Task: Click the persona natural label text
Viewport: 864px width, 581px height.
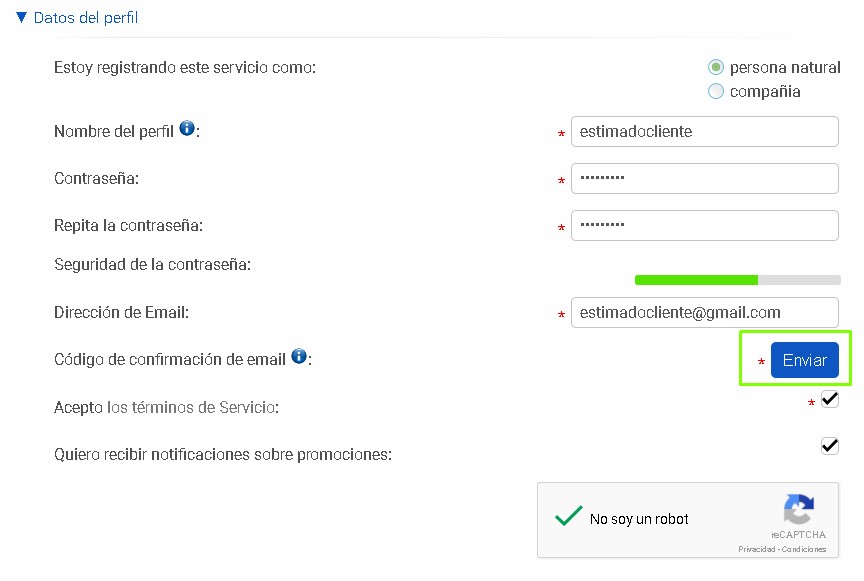Action: coord(785,67)
